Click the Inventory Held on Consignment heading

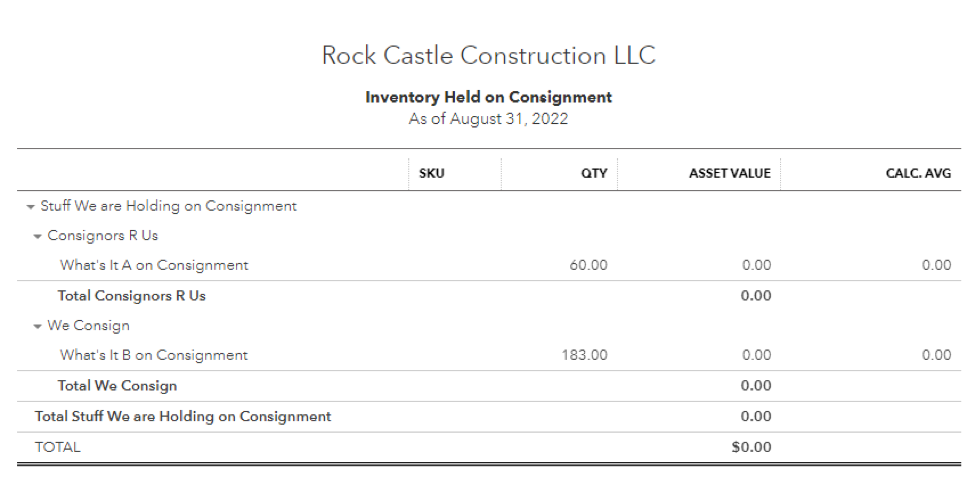[x=488, y=98]
